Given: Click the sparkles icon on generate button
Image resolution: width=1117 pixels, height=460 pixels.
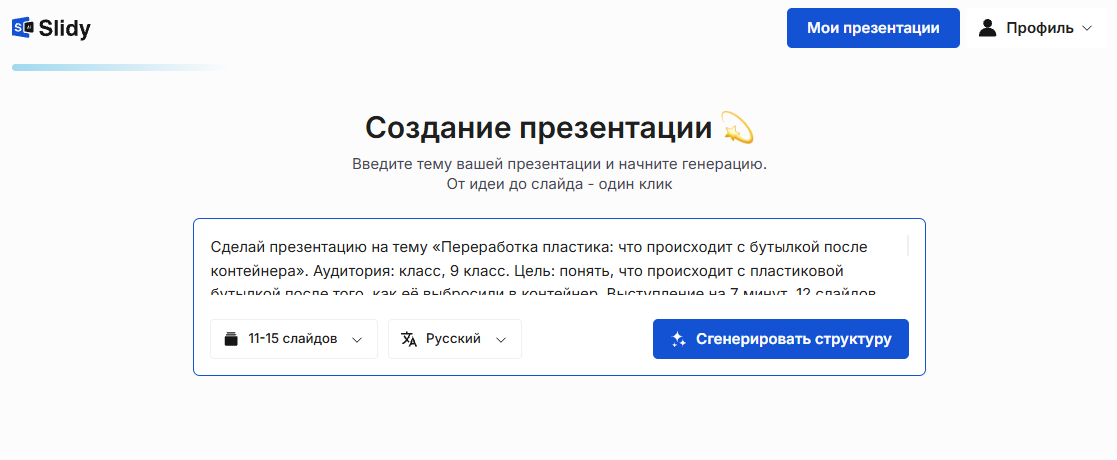Looking at the screenshot, I should [679, 339].
